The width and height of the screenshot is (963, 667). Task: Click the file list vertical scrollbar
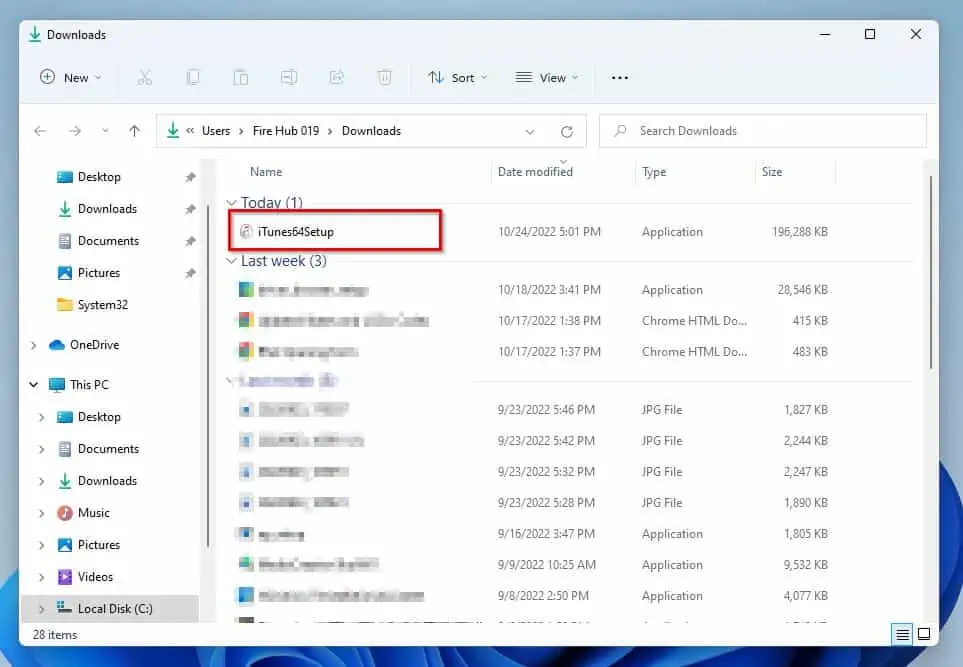pyautogui.click(x=931, y=273)
